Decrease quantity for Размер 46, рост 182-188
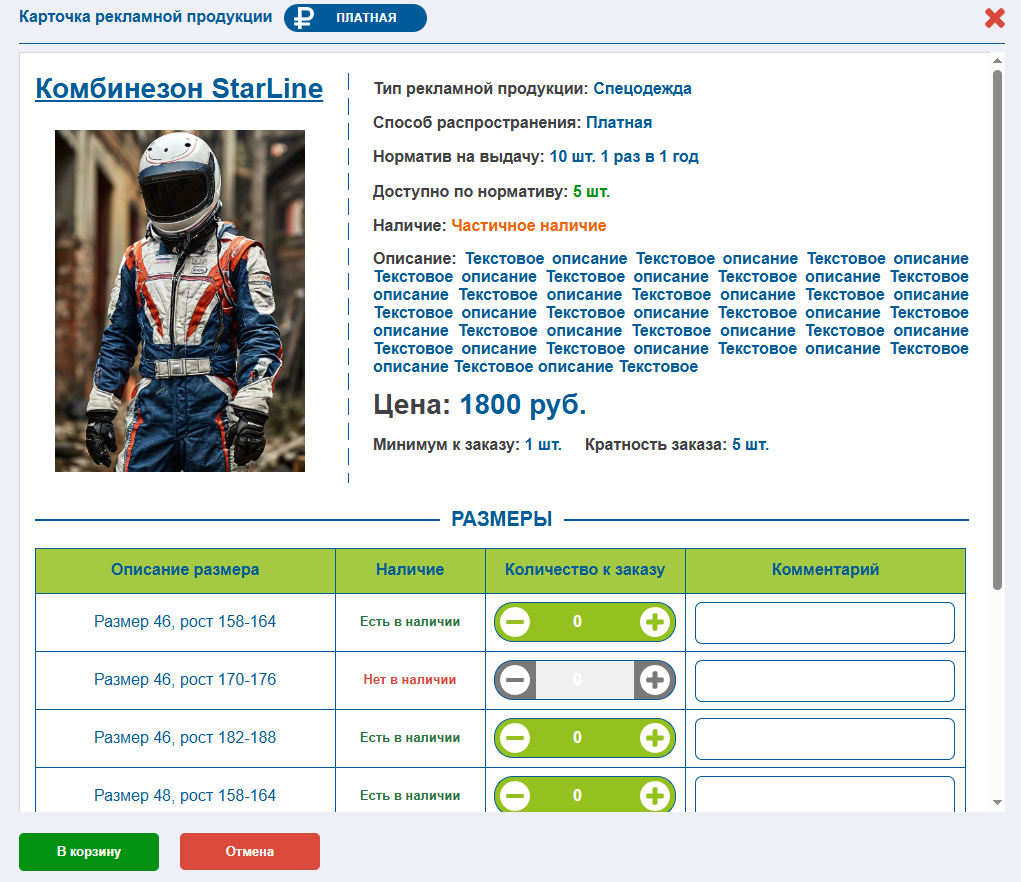This screenshot has height=882, width=1021. coord(514,738)
